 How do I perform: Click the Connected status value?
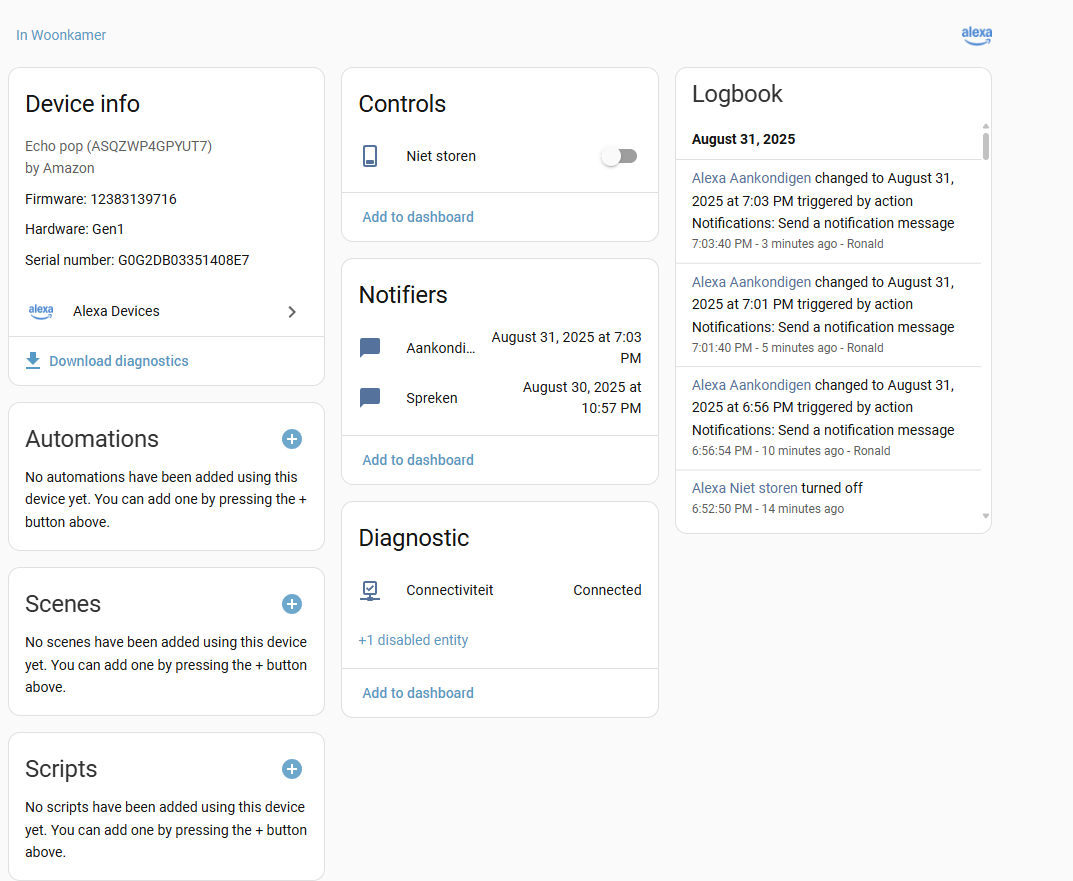[607, 590]
